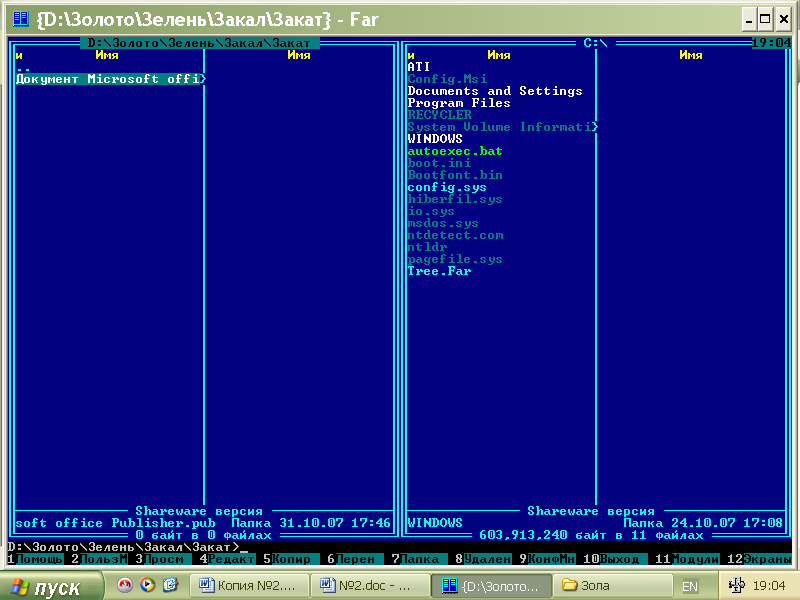This screenshot has height=600, width=800.
Task: Select Config.Msi folder in right panel
Action: [447, 79]
